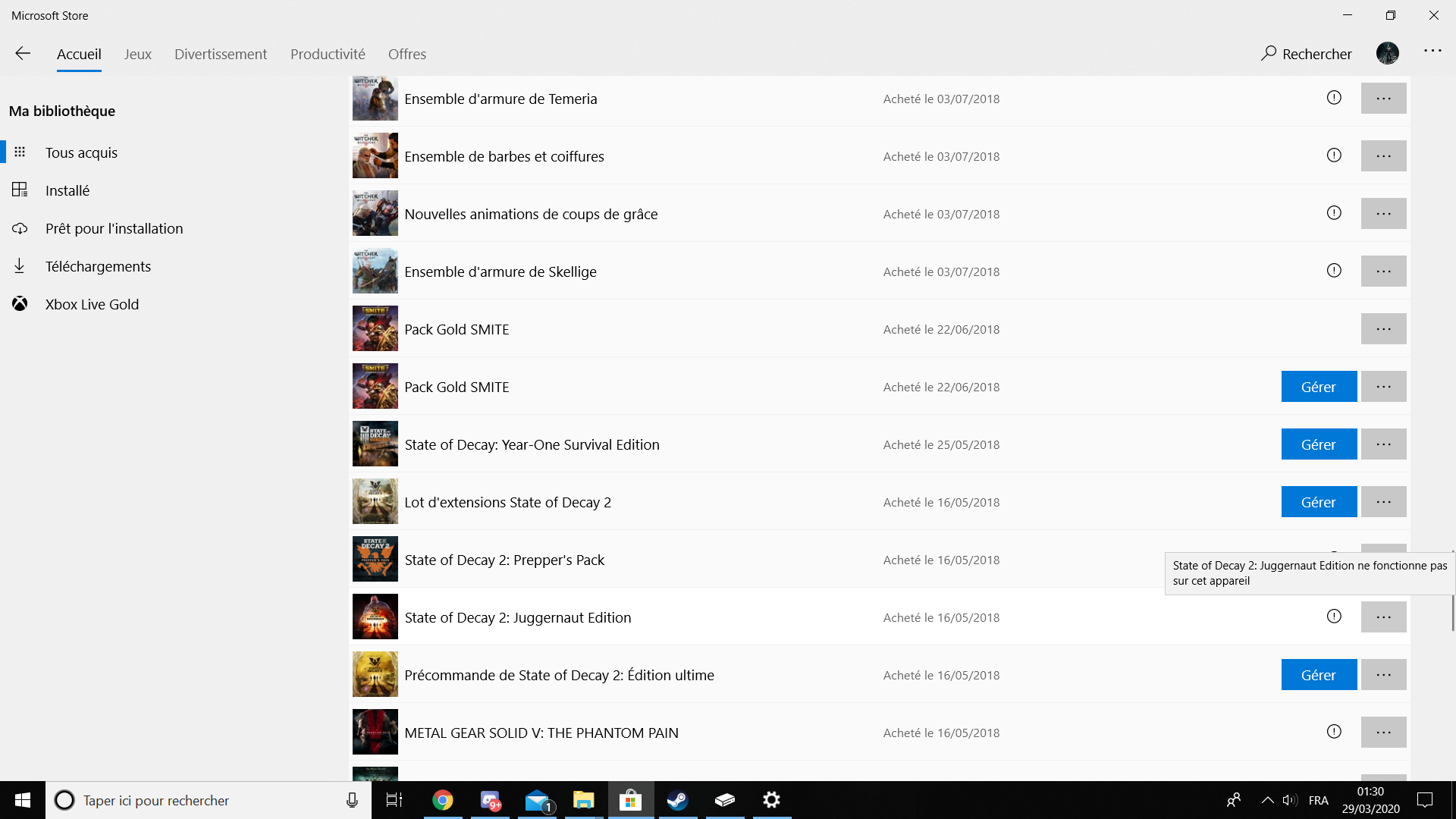1456x819 pixels.
Task: Select Xbox Live Gold in sidebar
Action: pyautogui.click(x=92, y=304)
